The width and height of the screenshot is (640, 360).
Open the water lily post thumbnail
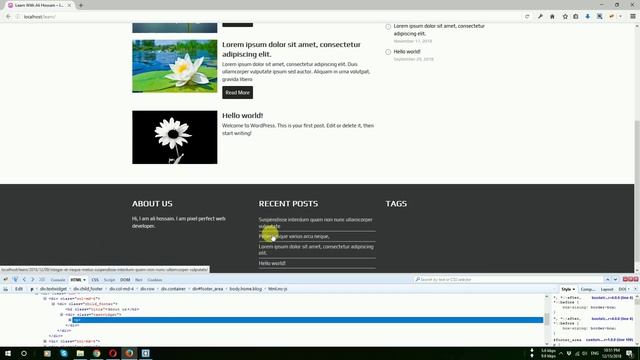(175, 66)
